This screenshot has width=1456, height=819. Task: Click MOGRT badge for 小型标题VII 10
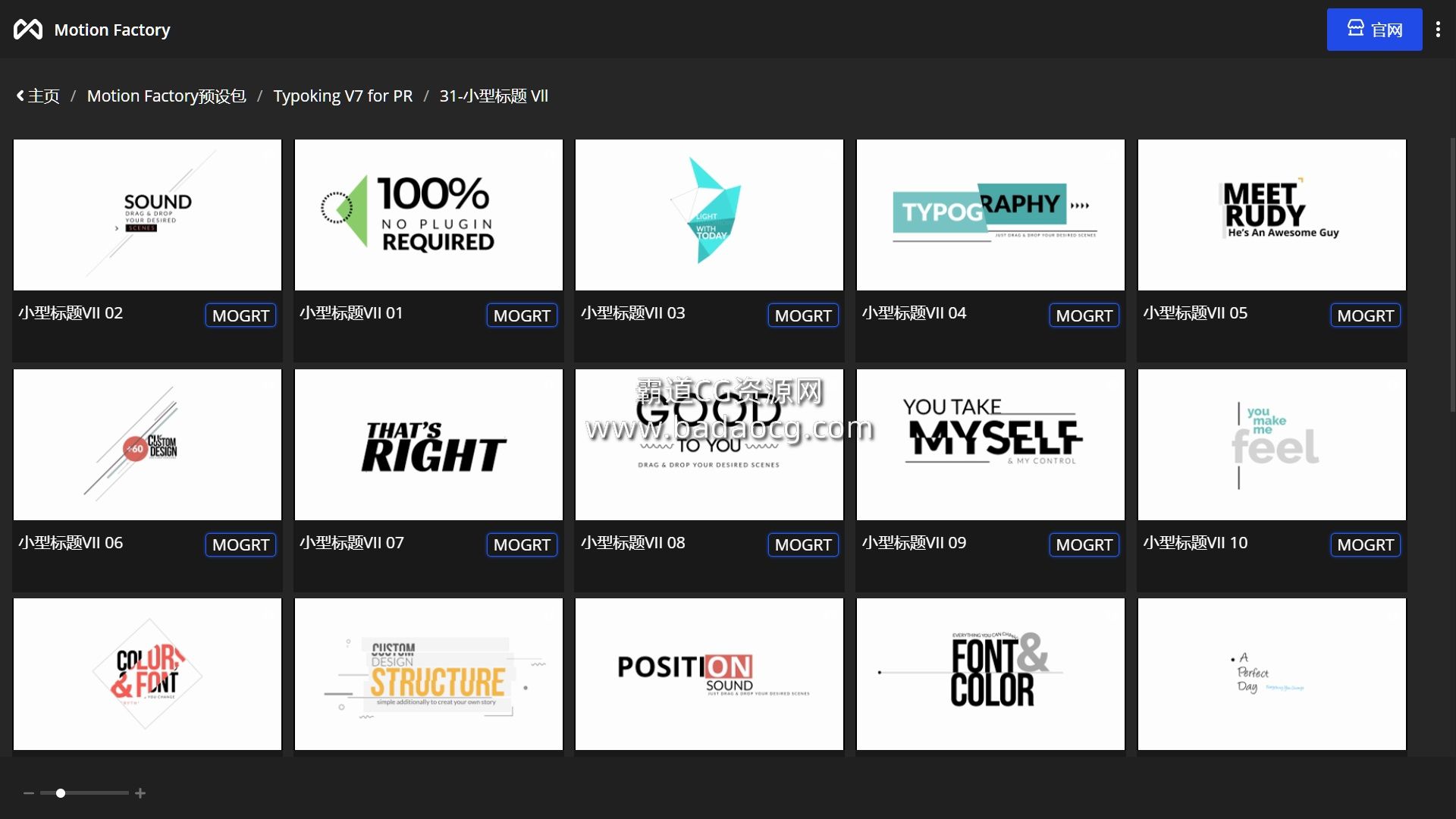tap(1365, 544)
